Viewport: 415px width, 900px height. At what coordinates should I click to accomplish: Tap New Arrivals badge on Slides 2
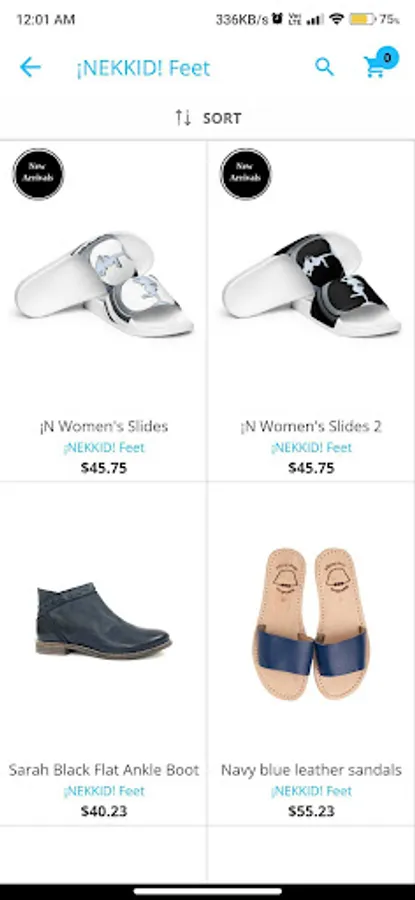click(246, 174)
